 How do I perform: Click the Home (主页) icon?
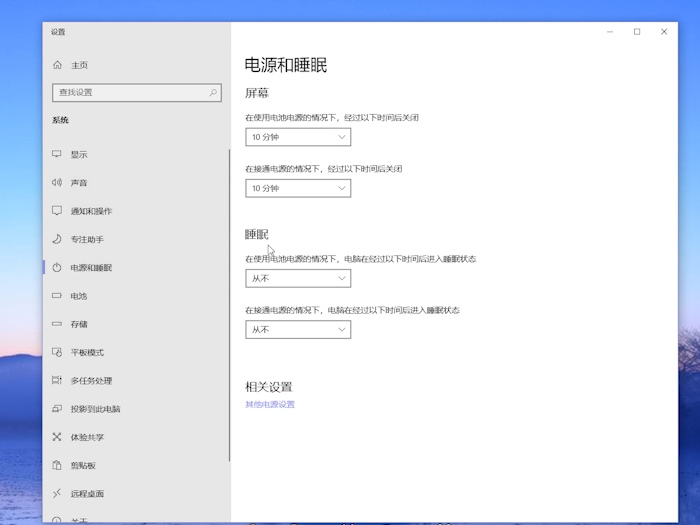click(x=57, y=65)
